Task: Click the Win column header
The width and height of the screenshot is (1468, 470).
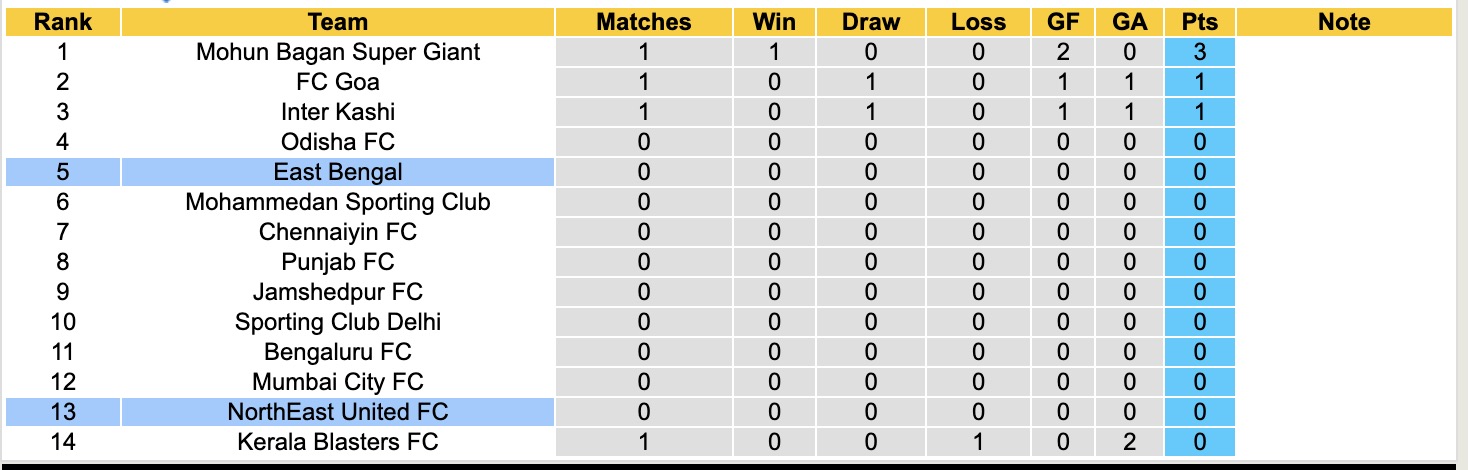Action: click(773, 22)
